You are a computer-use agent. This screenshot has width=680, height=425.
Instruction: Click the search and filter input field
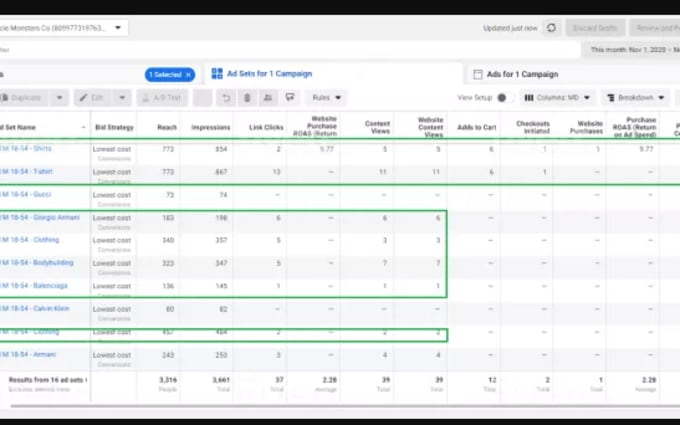coord(290,50)
